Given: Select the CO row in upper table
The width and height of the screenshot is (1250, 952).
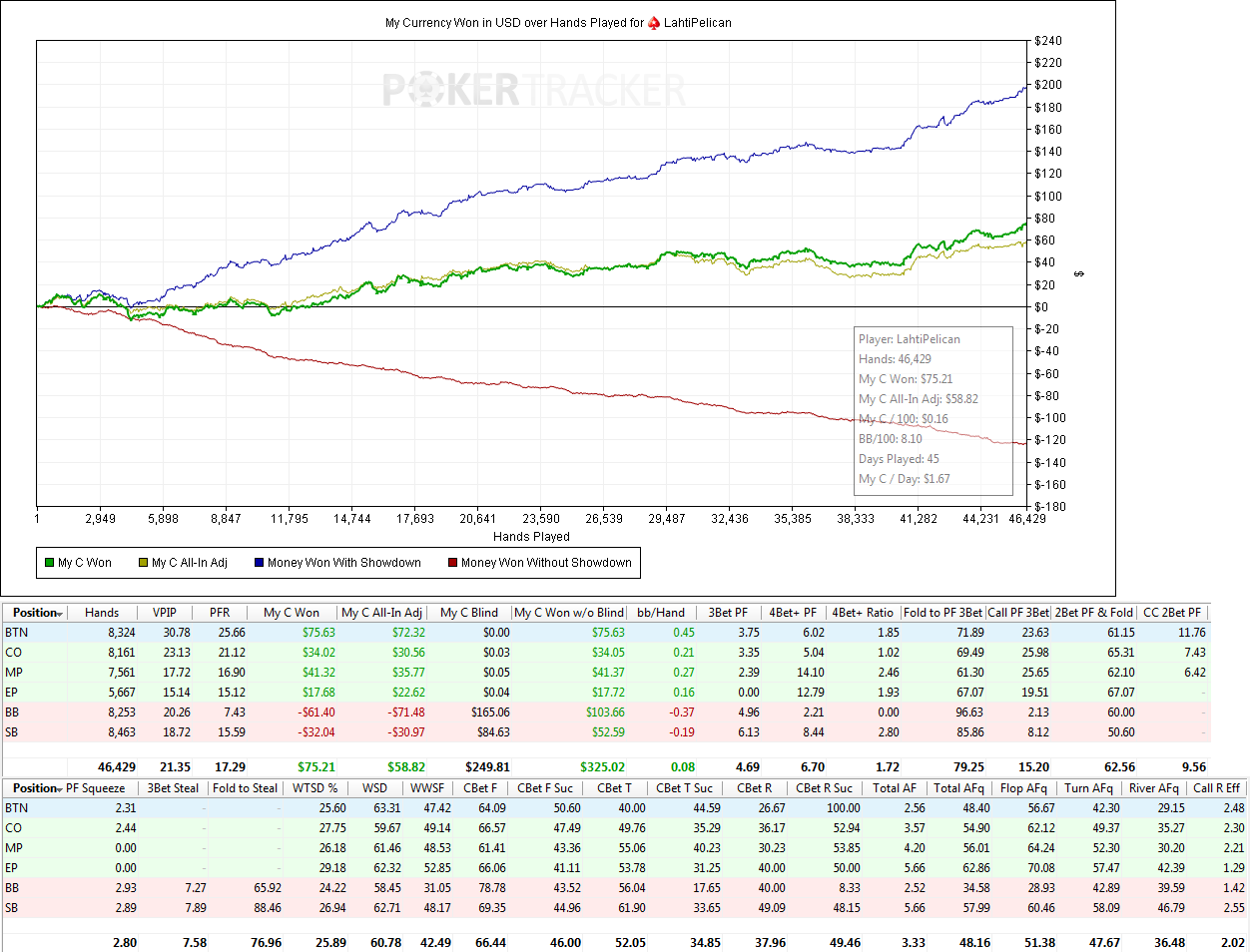Looking at the screenshot, I should [x=606, y=653].
